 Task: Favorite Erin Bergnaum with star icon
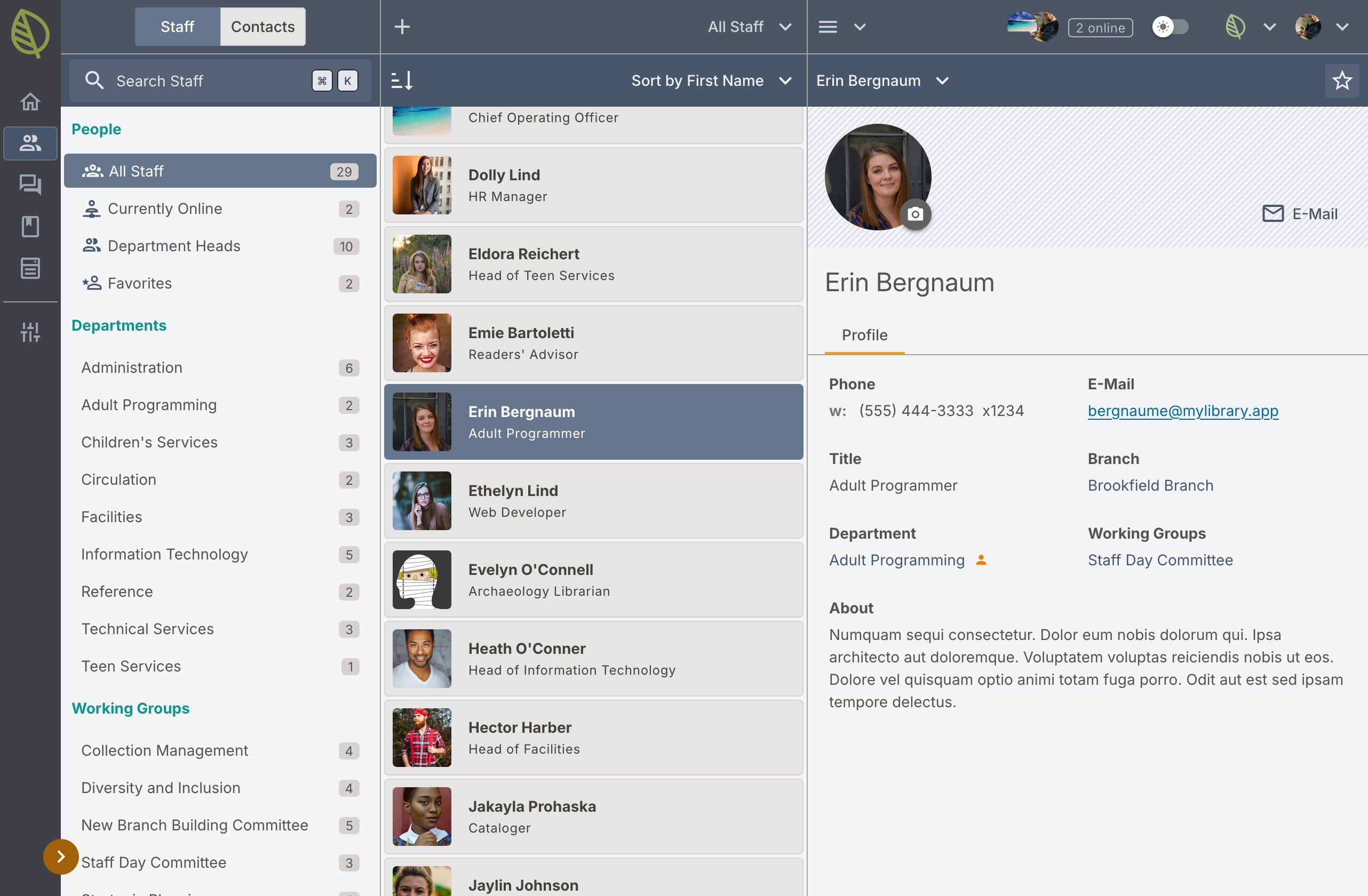coord(1341,81)
